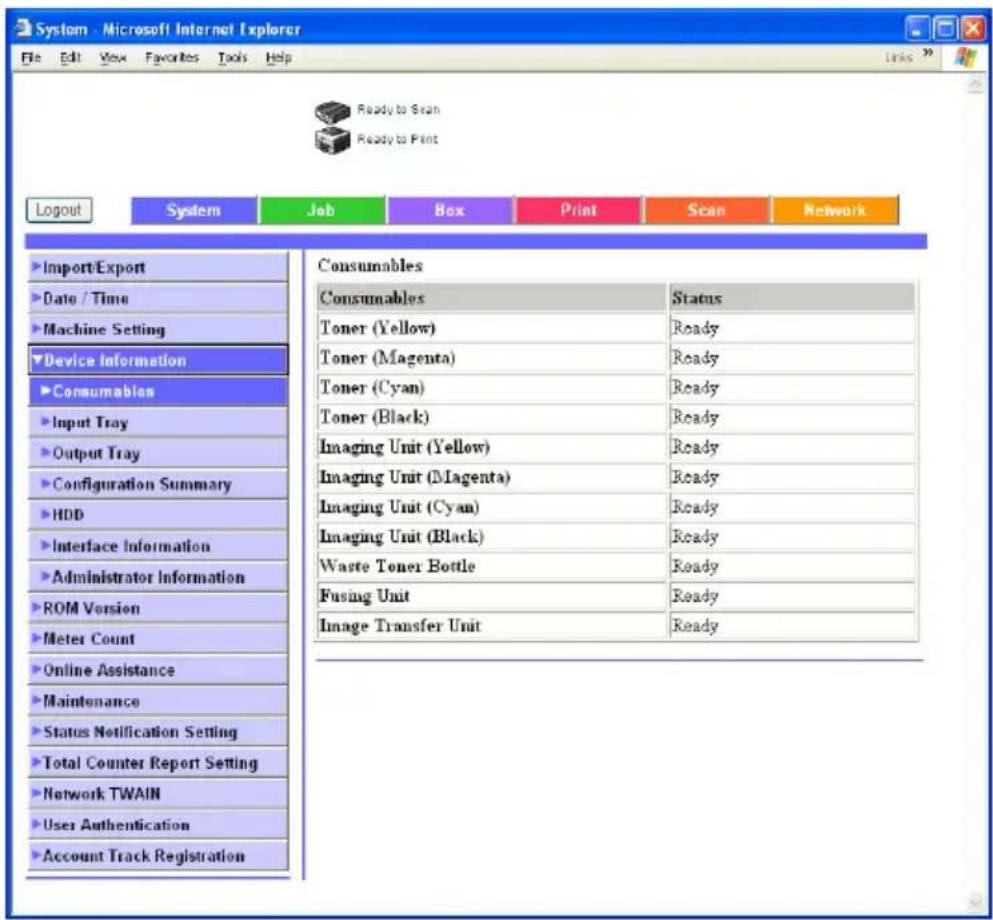Click the Toner (Black) row label
Image resolution: width=993 pixels, height=920 pixels.
click(375, 417)
